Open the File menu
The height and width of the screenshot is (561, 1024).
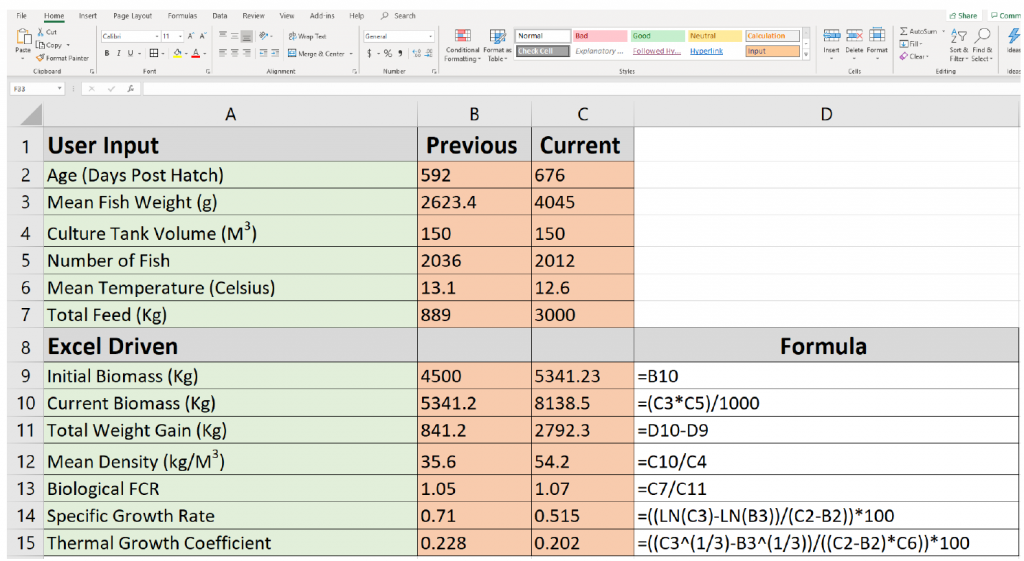point(22,16)
